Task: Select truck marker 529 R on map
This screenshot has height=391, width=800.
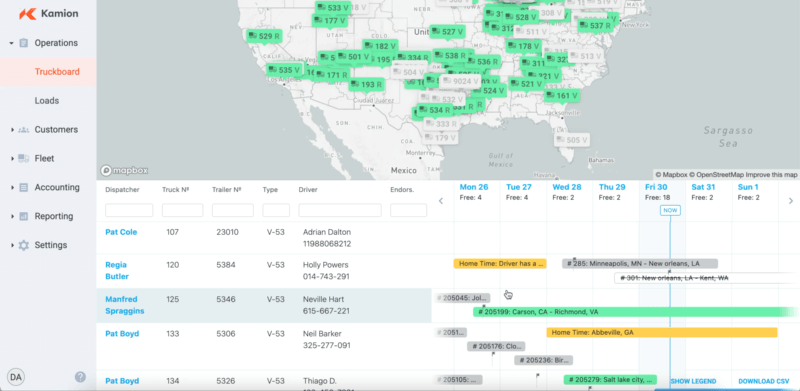Action: coord(264,36)
